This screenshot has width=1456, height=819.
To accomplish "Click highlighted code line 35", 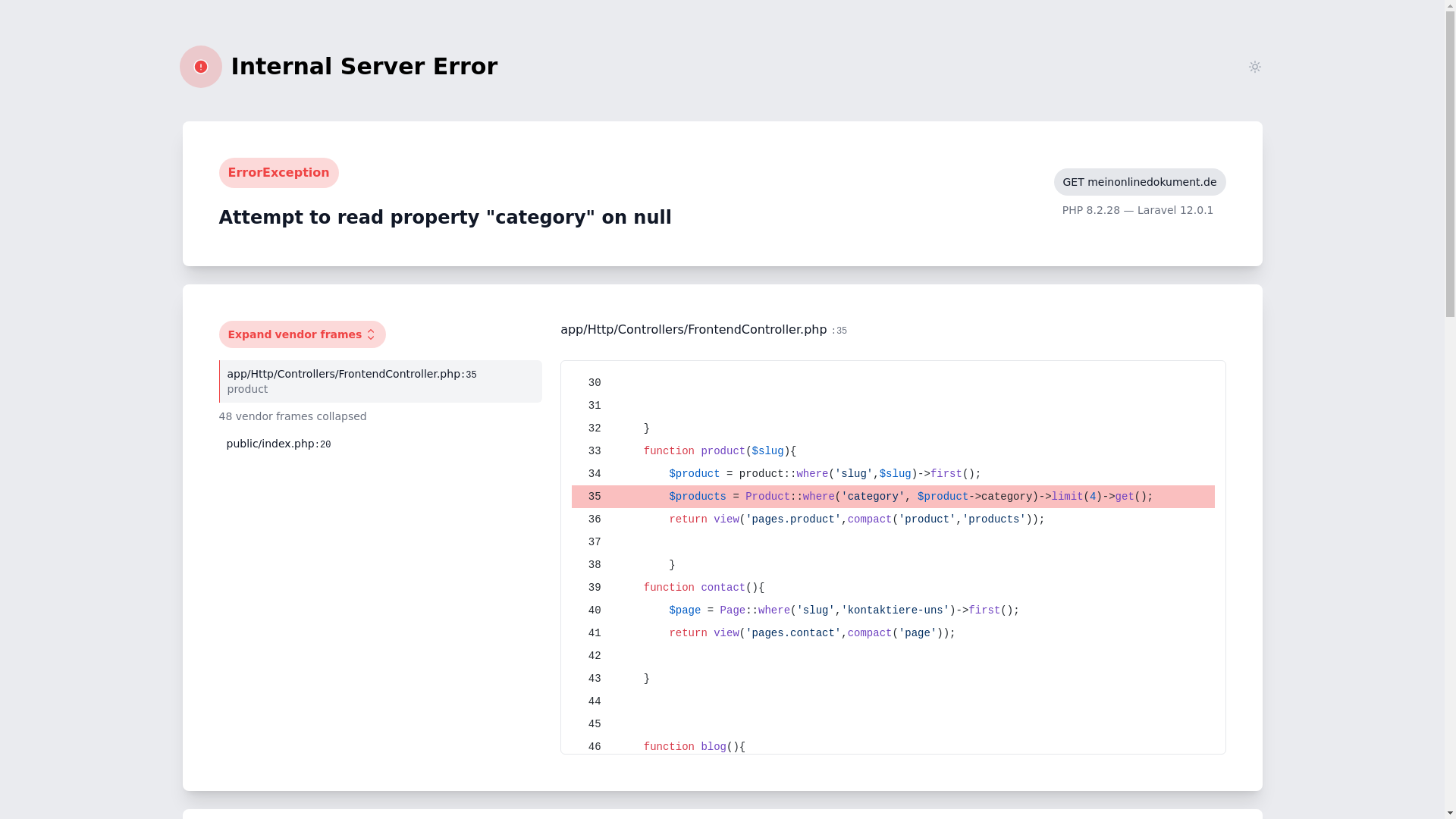I will click(x=893, y=497).
